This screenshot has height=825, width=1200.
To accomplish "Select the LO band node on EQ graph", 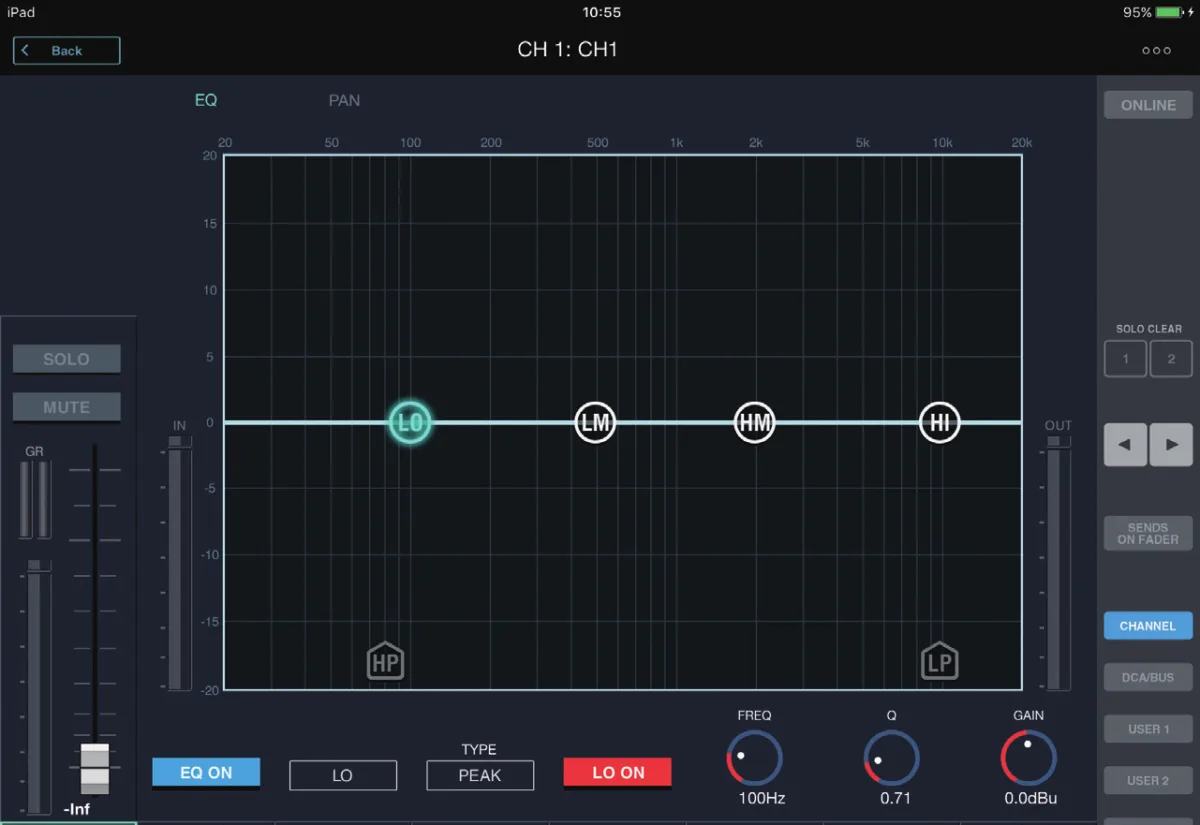I will 410,422.
